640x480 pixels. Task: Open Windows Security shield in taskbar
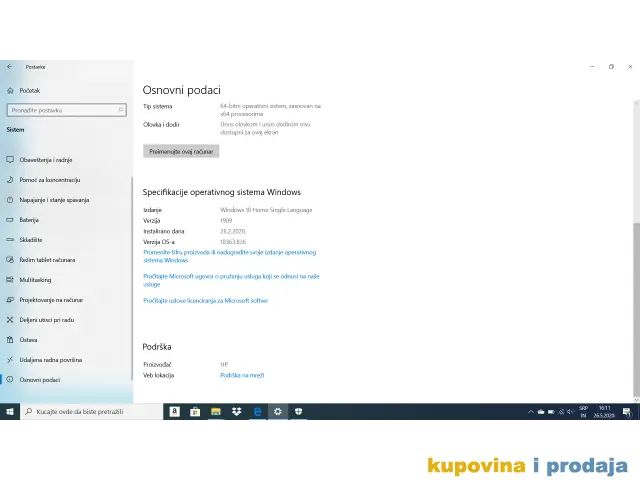(x=298, y=411)
